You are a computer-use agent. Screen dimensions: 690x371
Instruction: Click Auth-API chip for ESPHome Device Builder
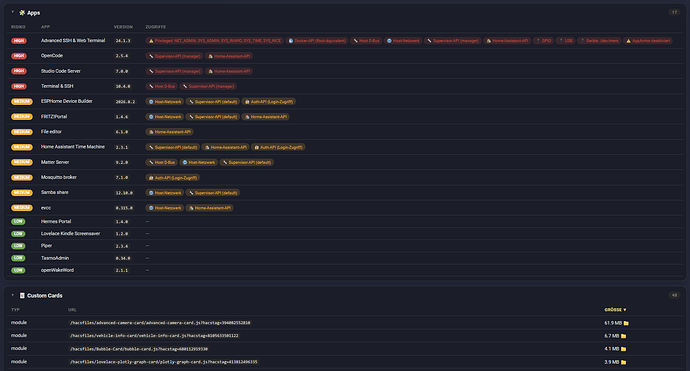[x=268, y=102]
